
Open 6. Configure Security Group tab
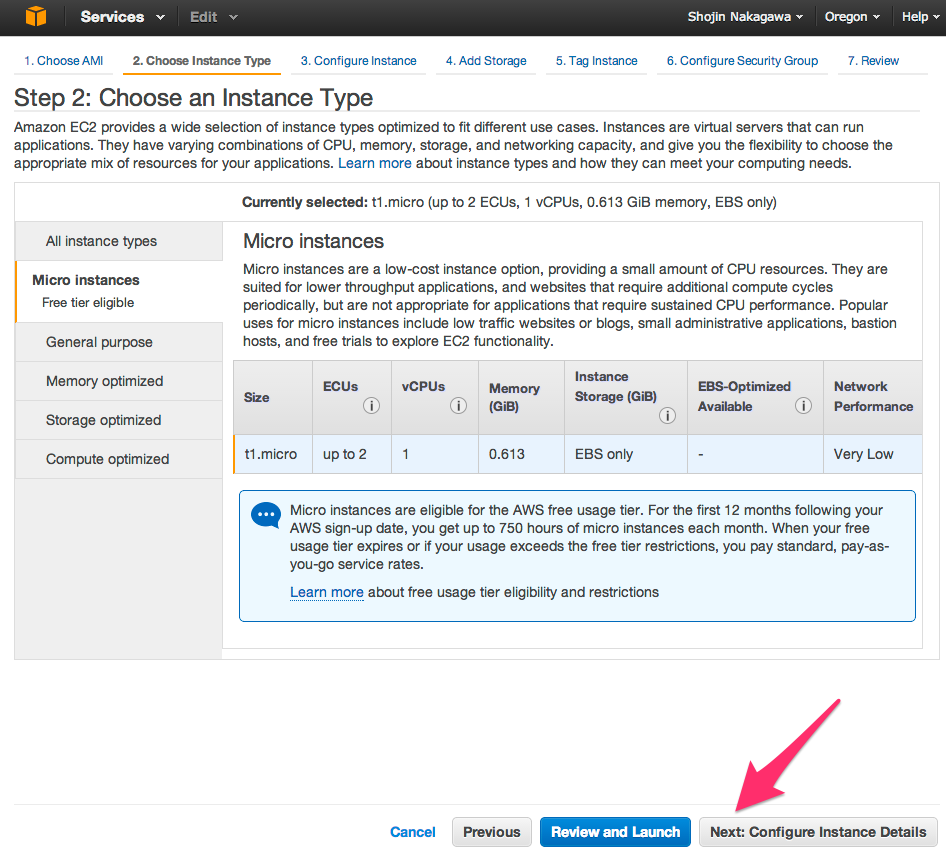[x=742, y=61]
